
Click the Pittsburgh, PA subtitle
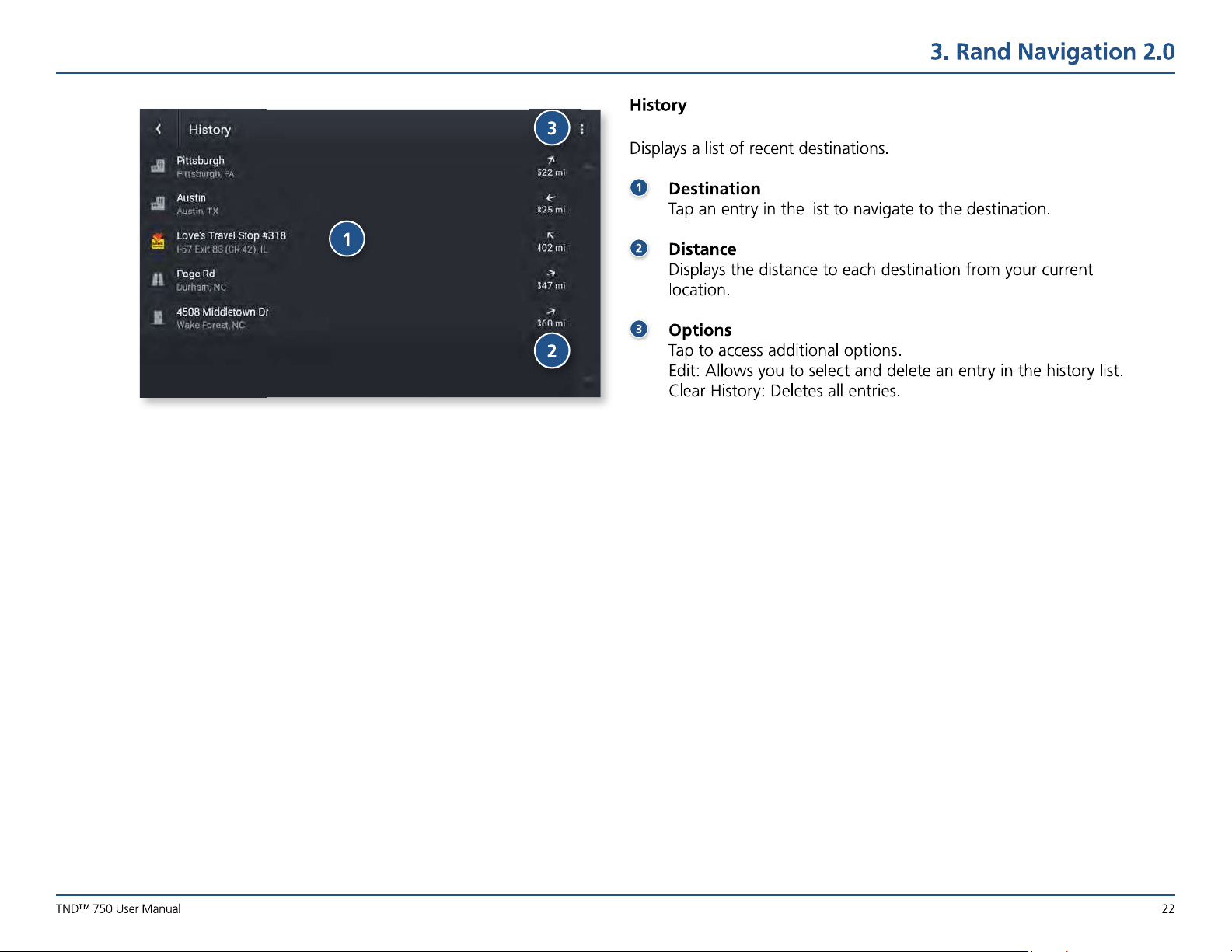(x=205, y=174)
